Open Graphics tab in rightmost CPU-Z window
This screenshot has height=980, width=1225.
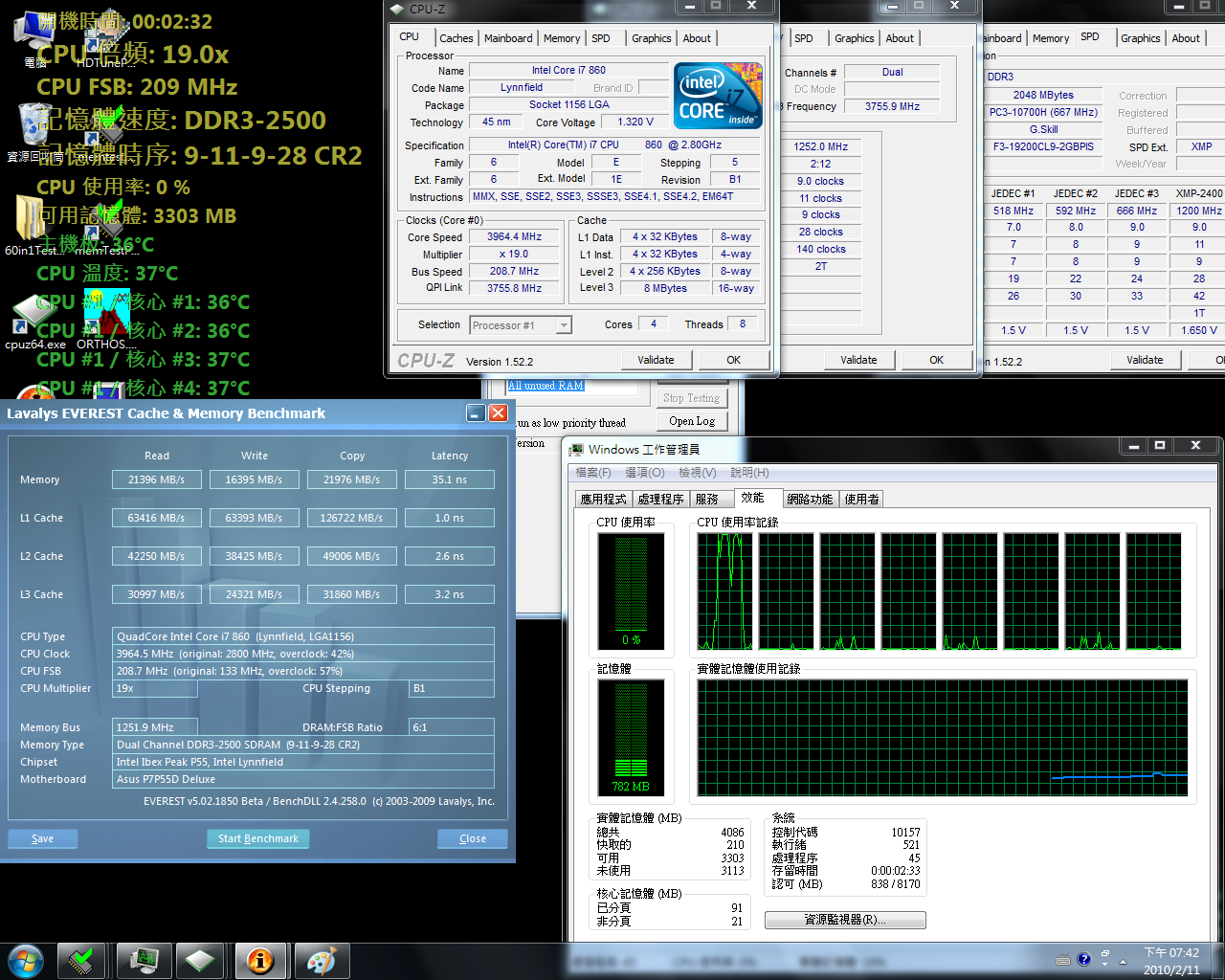(1141, 38)
